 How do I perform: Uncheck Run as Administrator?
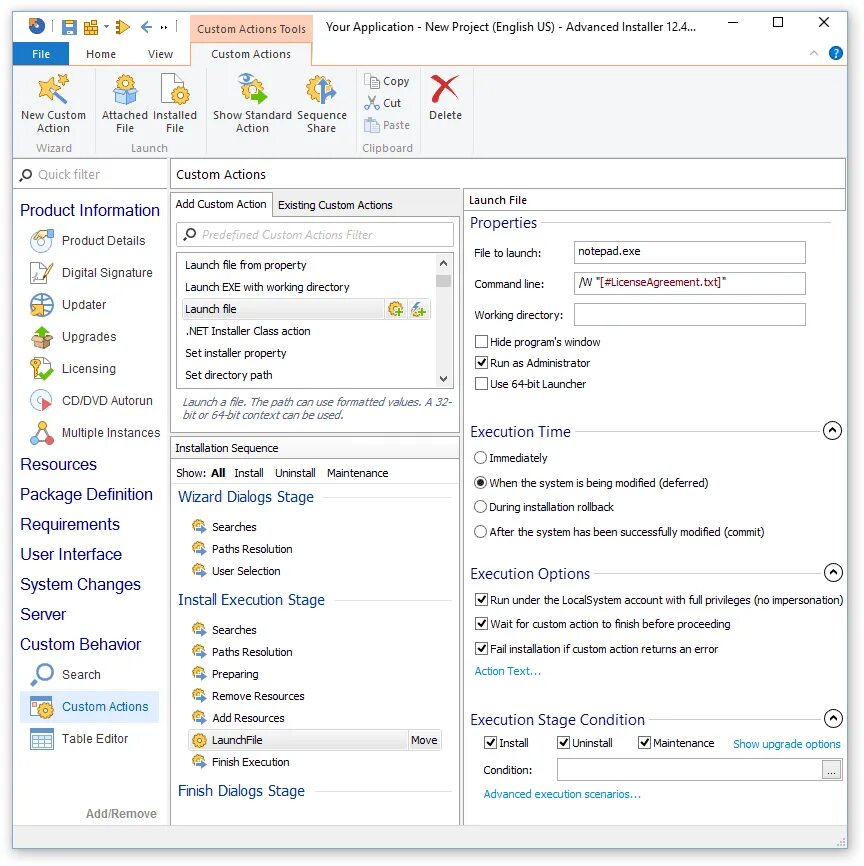click(481, 363)
